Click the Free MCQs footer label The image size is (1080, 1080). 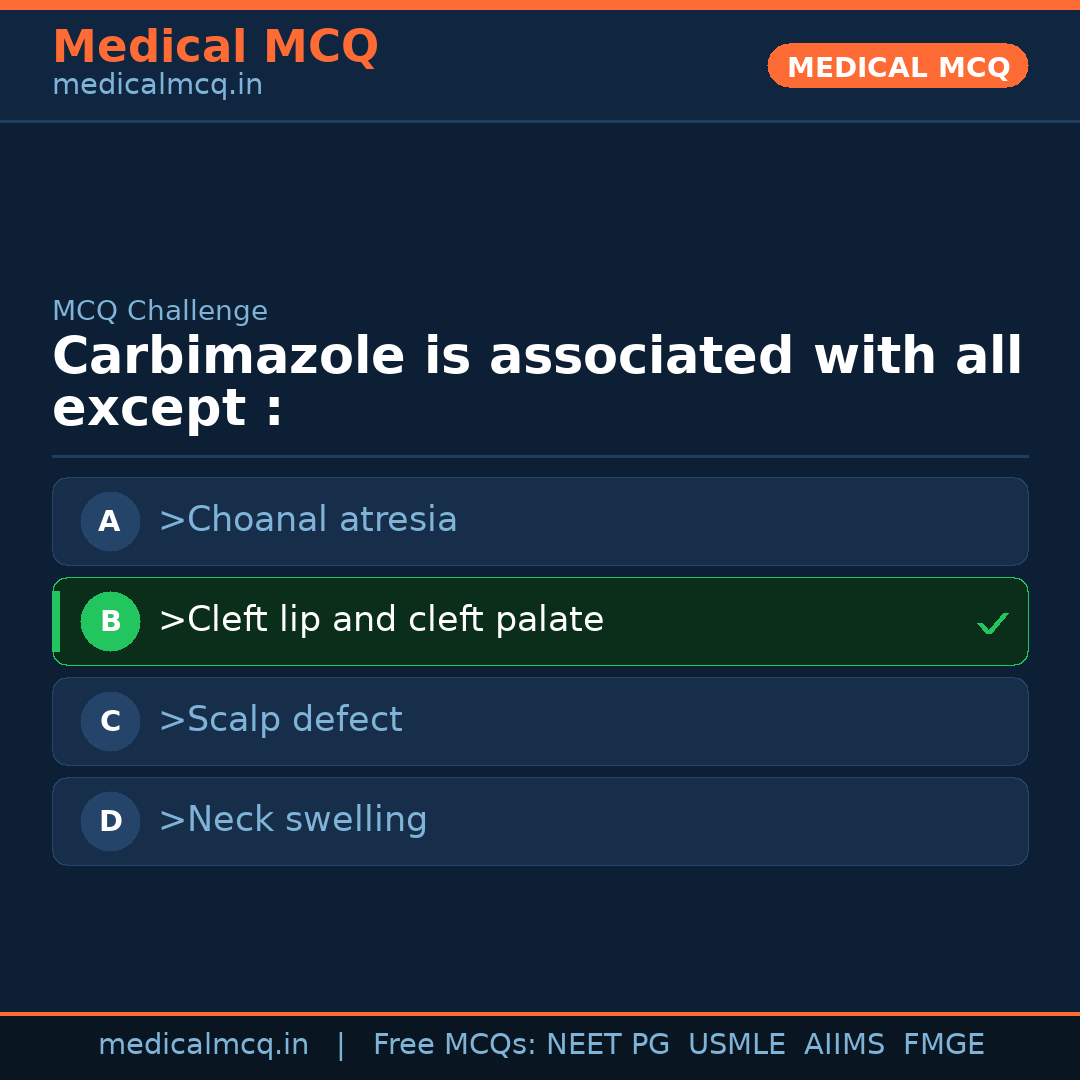point(454,1045)
